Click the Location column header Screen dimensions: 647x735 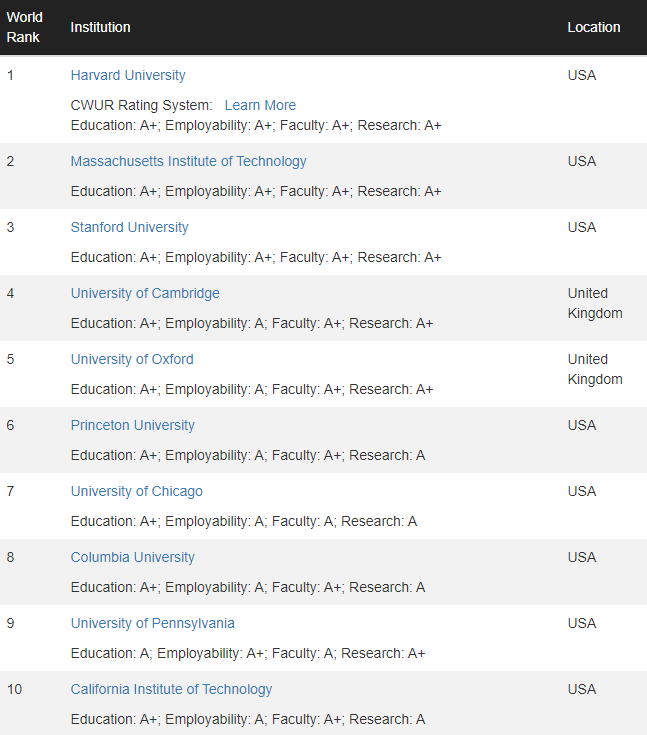(594, 27)
